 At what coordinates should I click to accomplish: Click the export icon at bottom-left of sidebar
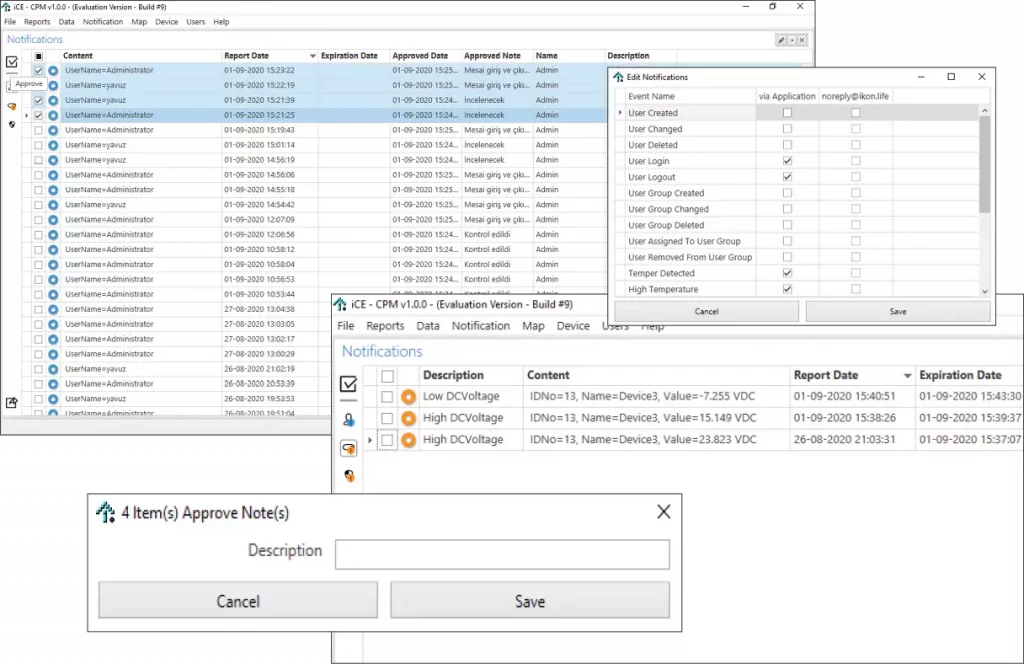[x=12, y=402]
